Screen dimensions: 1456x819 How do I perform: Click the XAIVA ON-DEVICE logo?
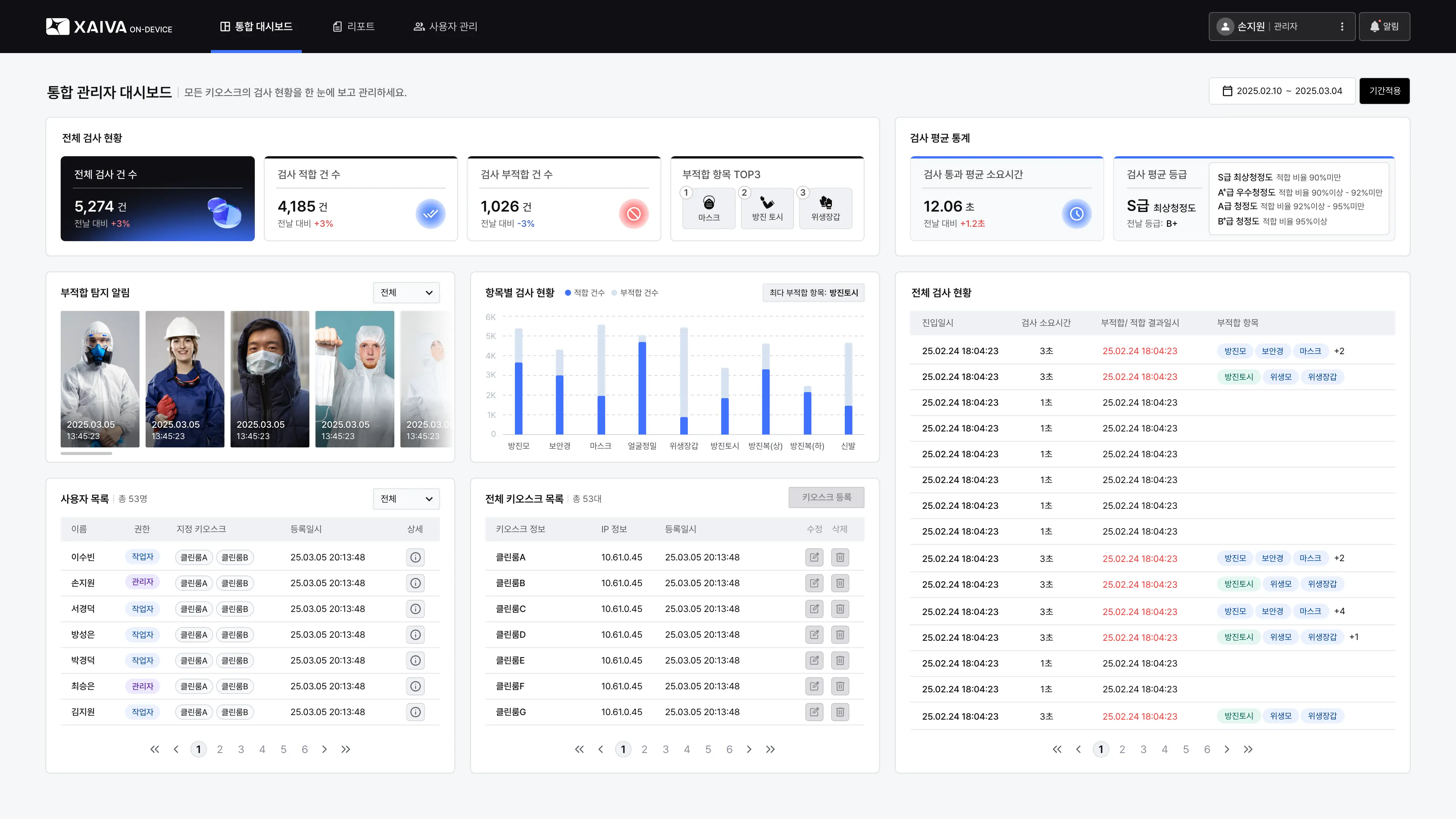pos(109,27)
